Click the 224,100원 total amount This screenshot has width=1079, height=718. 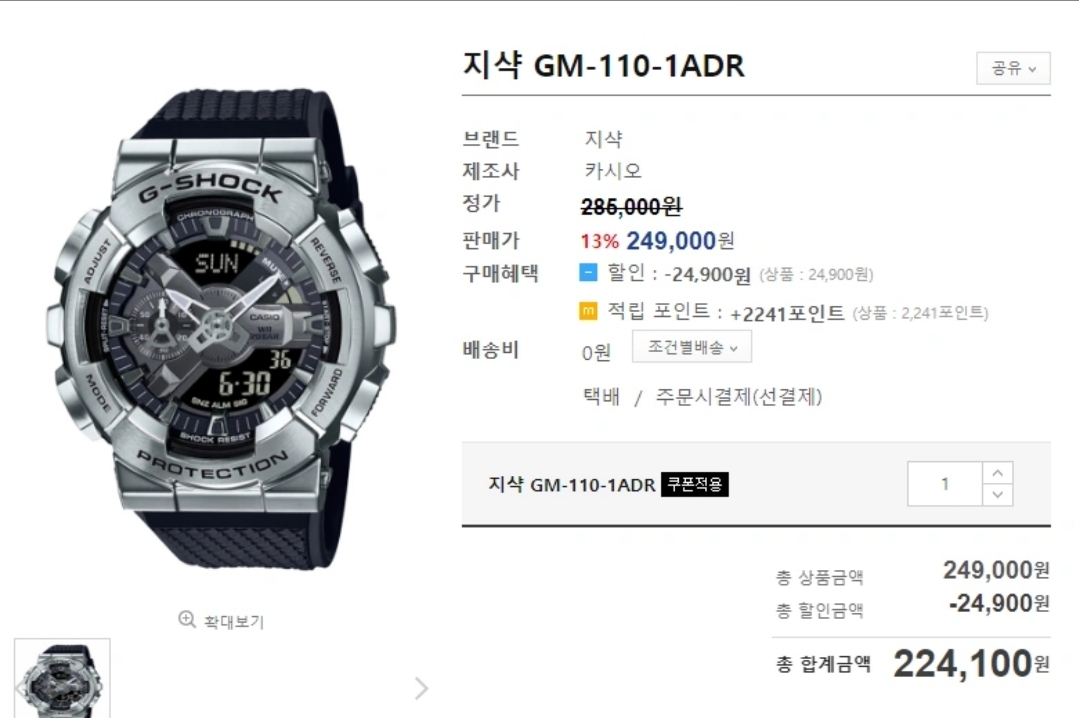(971, 664)
